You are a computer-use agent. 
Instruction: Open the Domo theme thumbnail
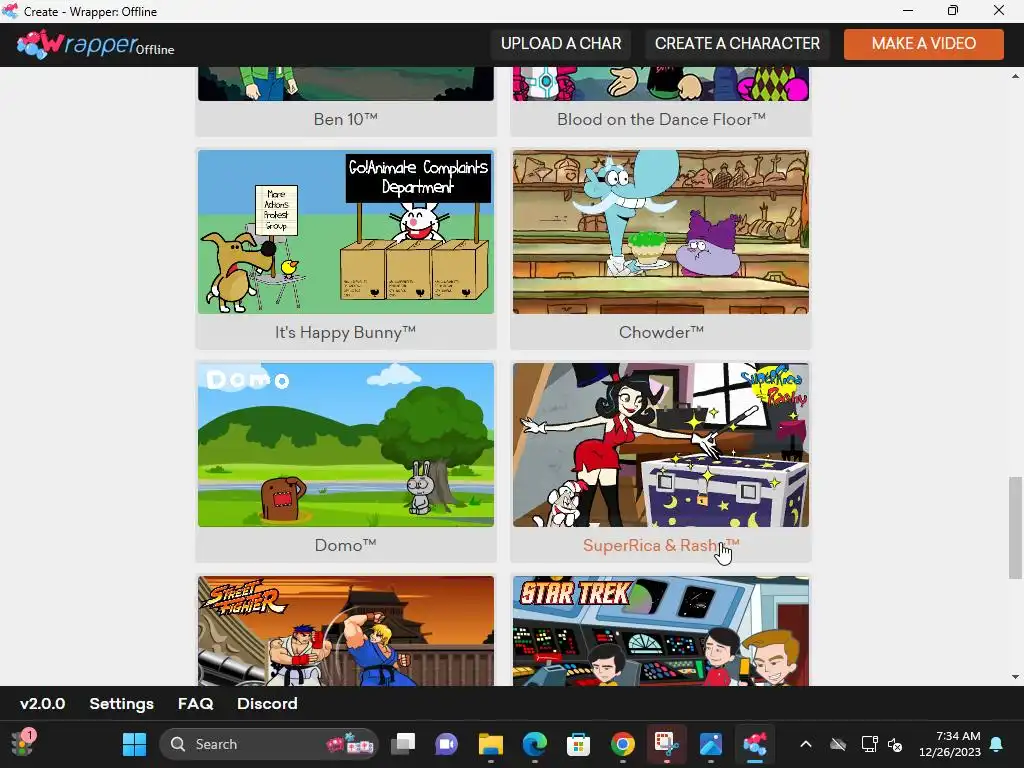pyautogui.click(x=346, y=445)
